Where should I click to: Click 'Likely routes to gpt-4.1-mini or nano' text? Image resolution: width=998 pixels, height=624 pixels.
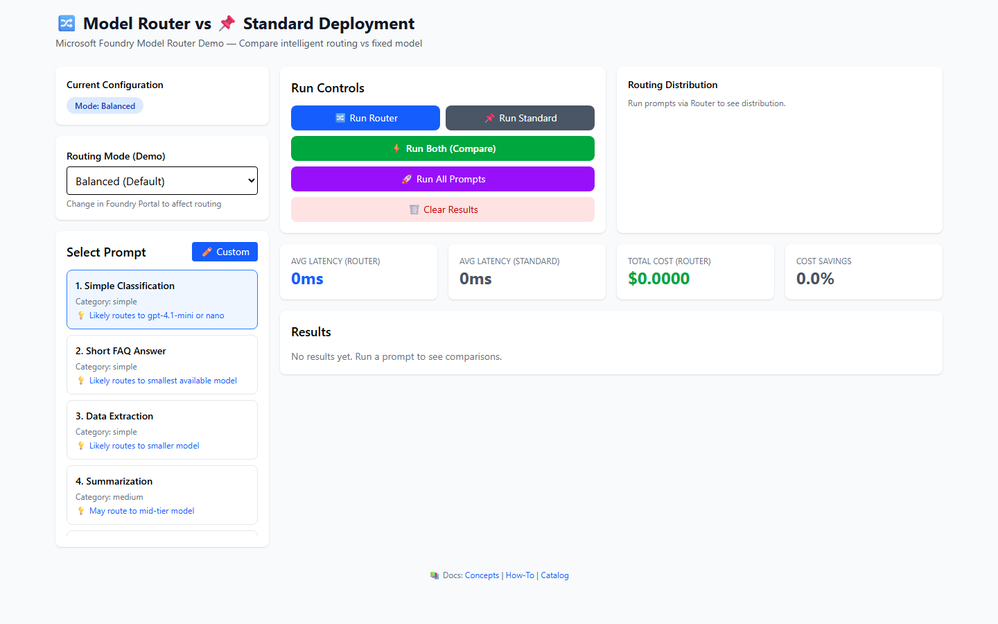[x=157, y=315]
